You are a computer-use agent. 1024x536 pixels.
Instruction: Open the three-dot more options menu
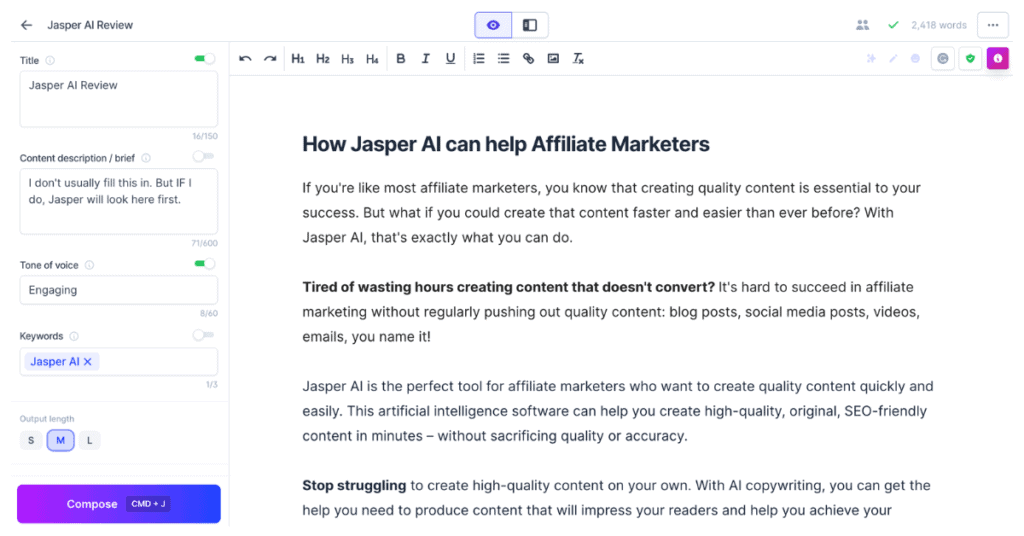[993, 25]
